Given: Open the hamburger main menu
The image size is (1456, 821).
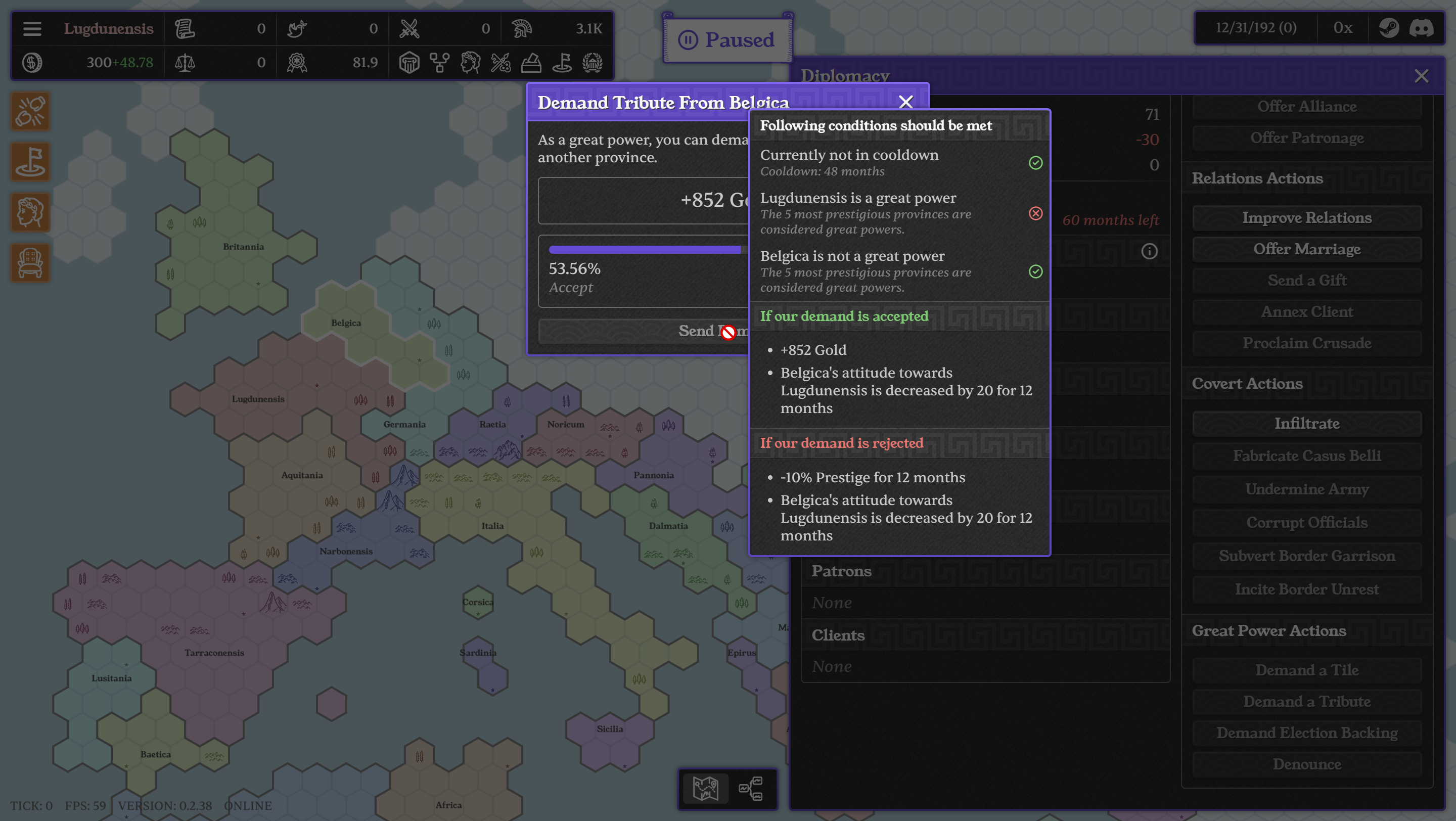Looking at the screenshot, I should click(x=32, y=28).
